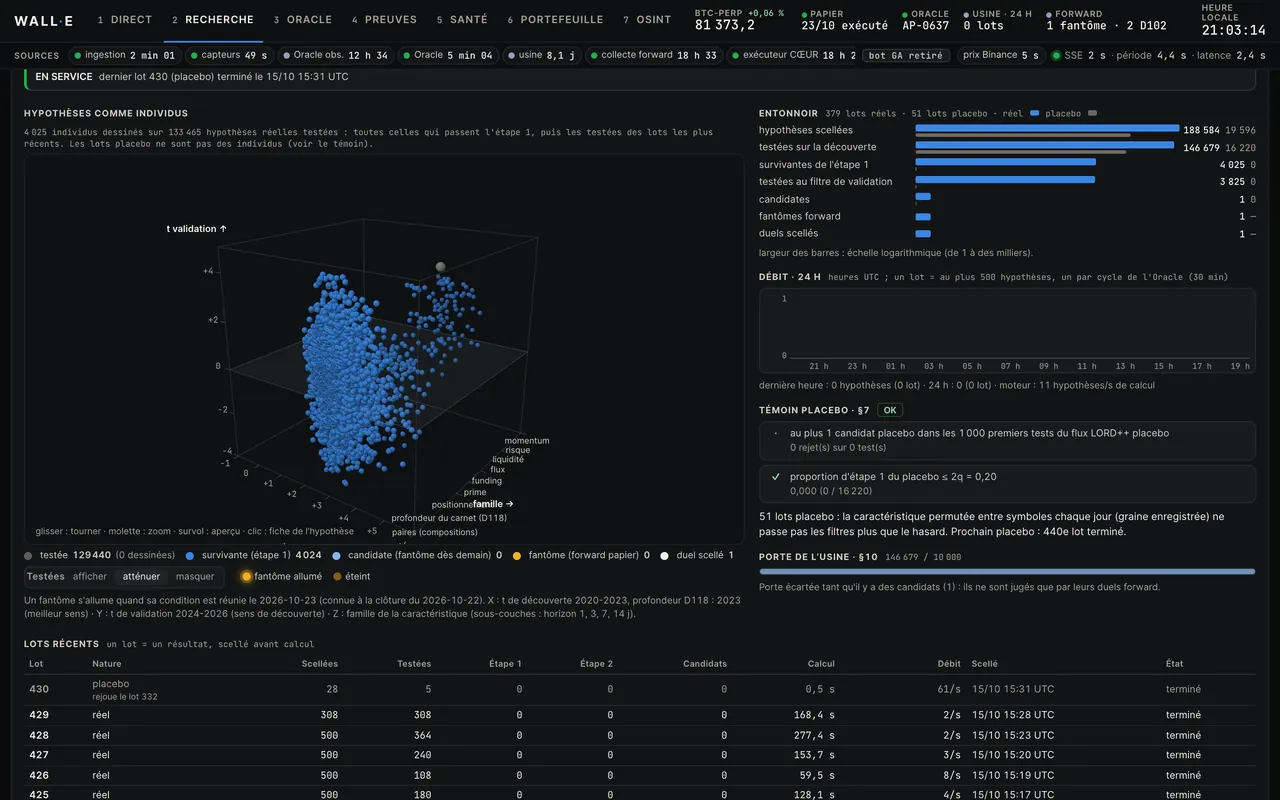1280x800 pixels.
Task: Click the orange fantôme (forward papier) legend dot
Action: coord(517,555)
